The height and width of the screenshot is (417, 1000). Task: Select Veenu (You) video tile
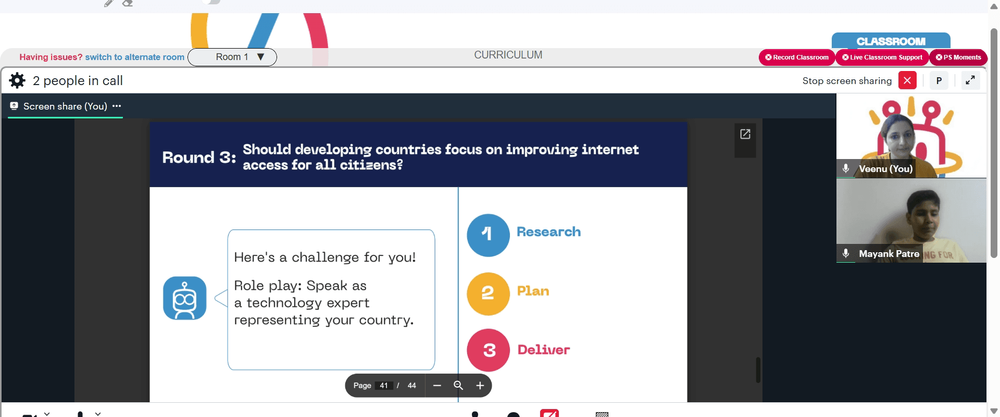coord(911,136)
